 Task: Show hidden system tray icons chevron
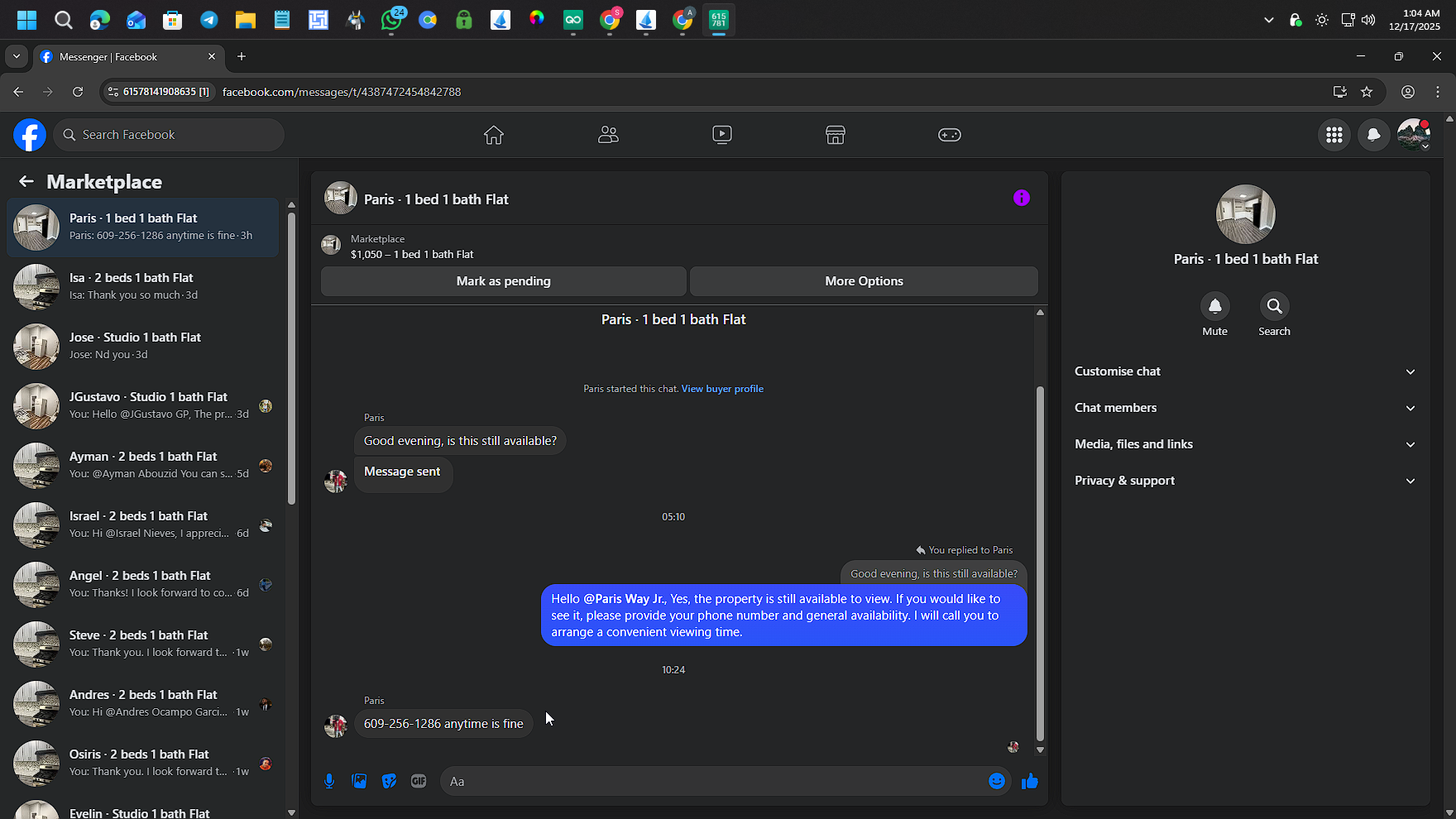click(1269, 20)
